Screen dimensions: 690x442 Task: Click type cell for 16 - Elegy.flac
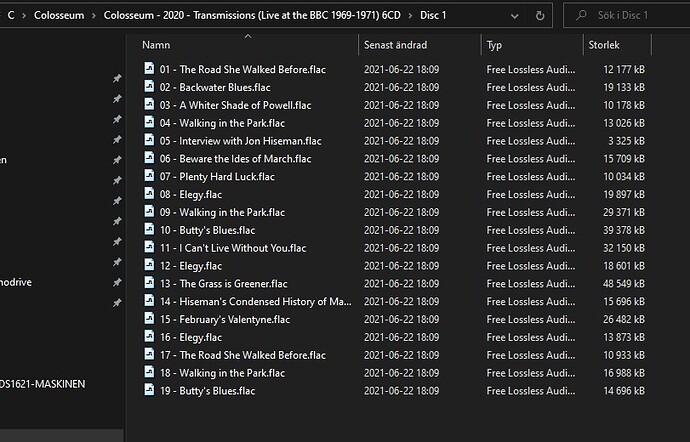point(531,337)
